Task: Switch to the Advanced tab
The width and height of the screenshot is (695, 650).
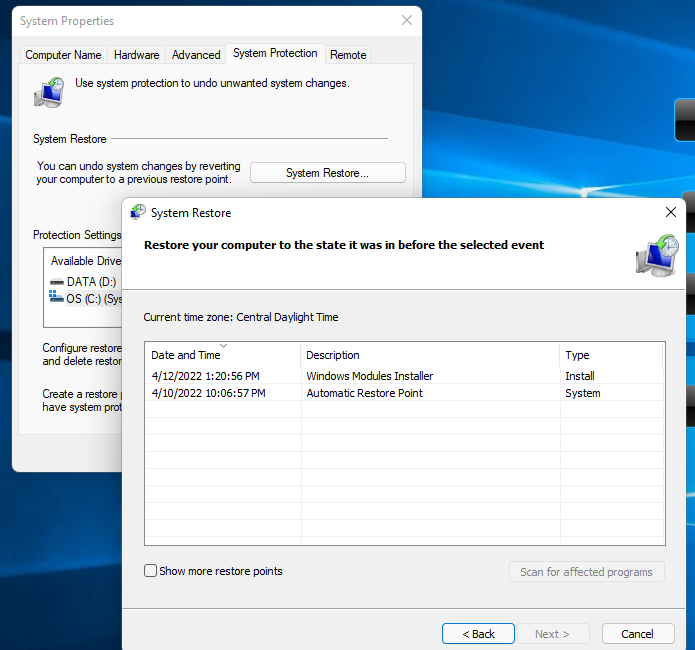Action: click(196, 55)
